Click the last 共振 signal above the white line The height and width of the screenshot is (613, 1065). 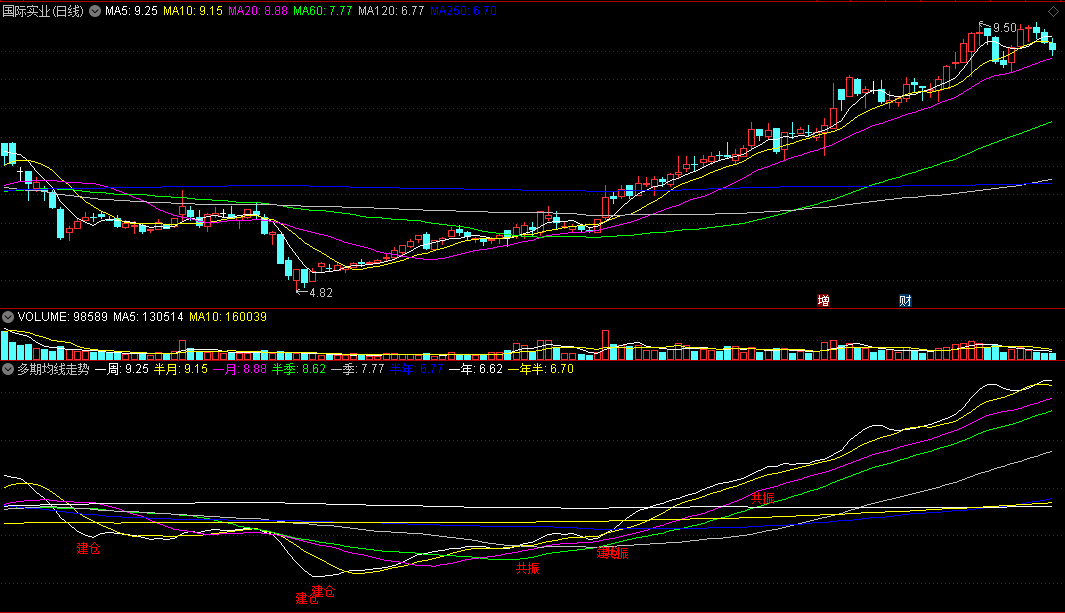click(763, 498)
